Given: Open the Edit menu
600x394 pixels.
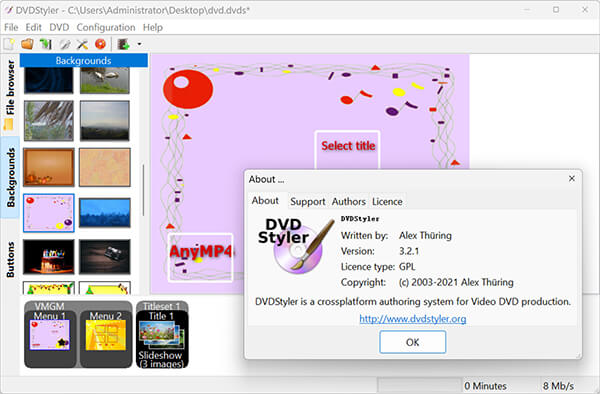Looking at the screenshot, I should (x=33, y=28).
